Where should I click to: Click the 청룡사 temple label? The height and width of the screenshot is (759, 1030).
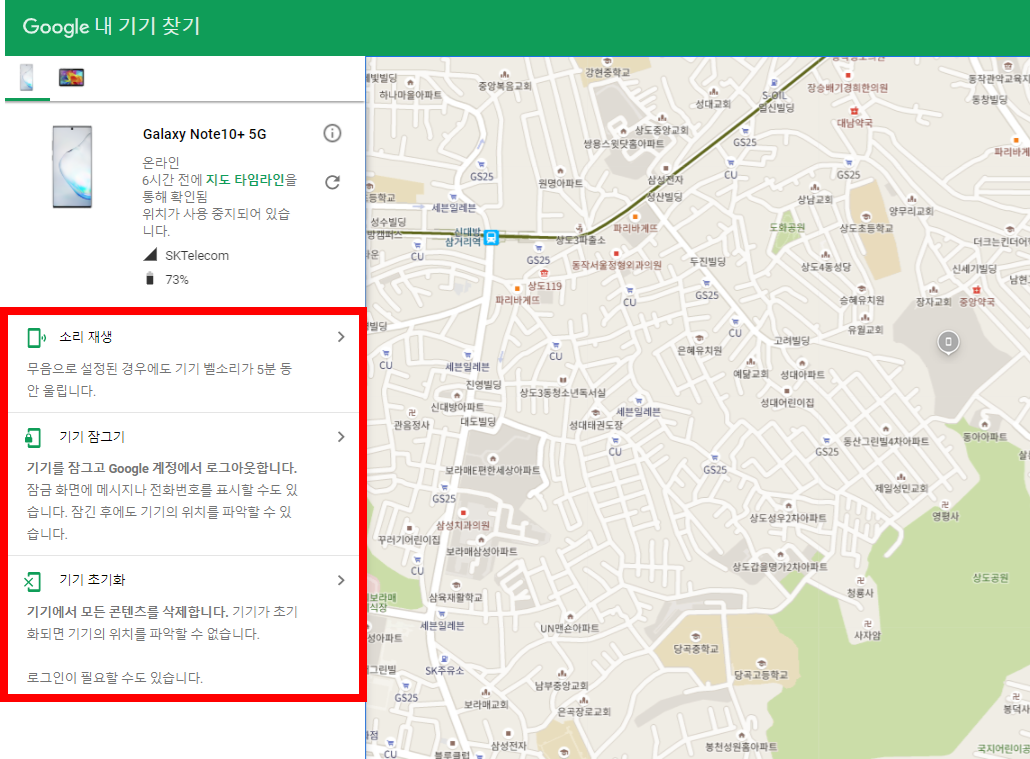coord(860,593)
